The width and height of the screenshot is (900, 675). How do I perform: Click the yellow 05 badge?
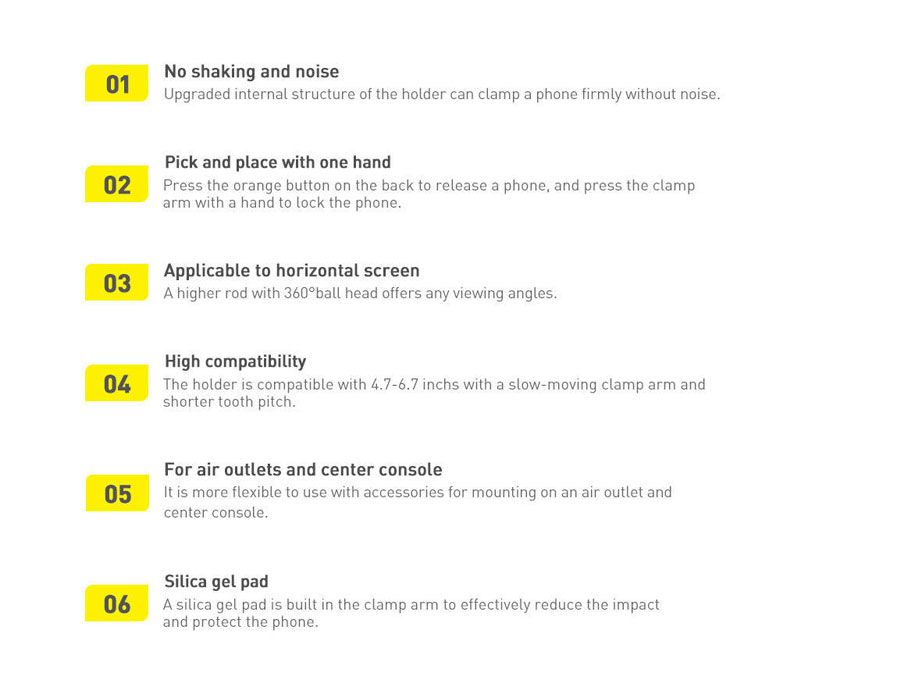coord(117,493)
